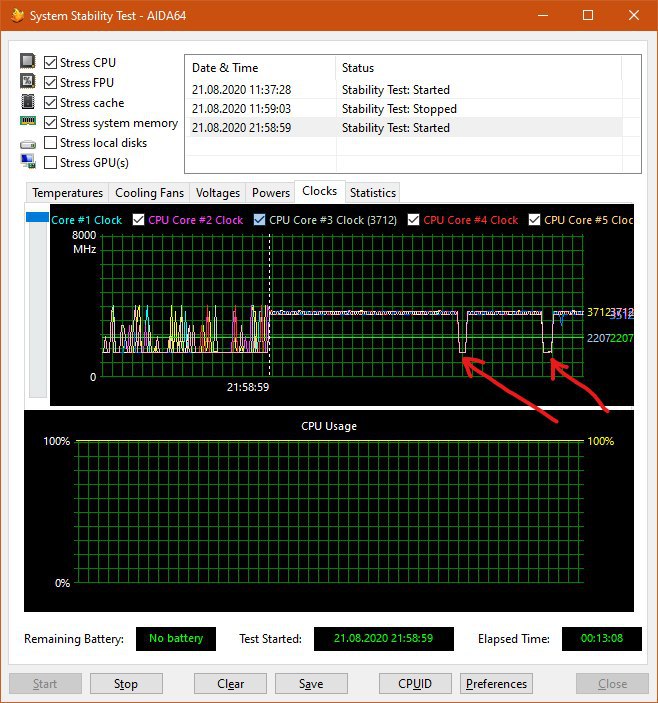
Task: Click the Date & Time column header
Action: coord(261,68)
